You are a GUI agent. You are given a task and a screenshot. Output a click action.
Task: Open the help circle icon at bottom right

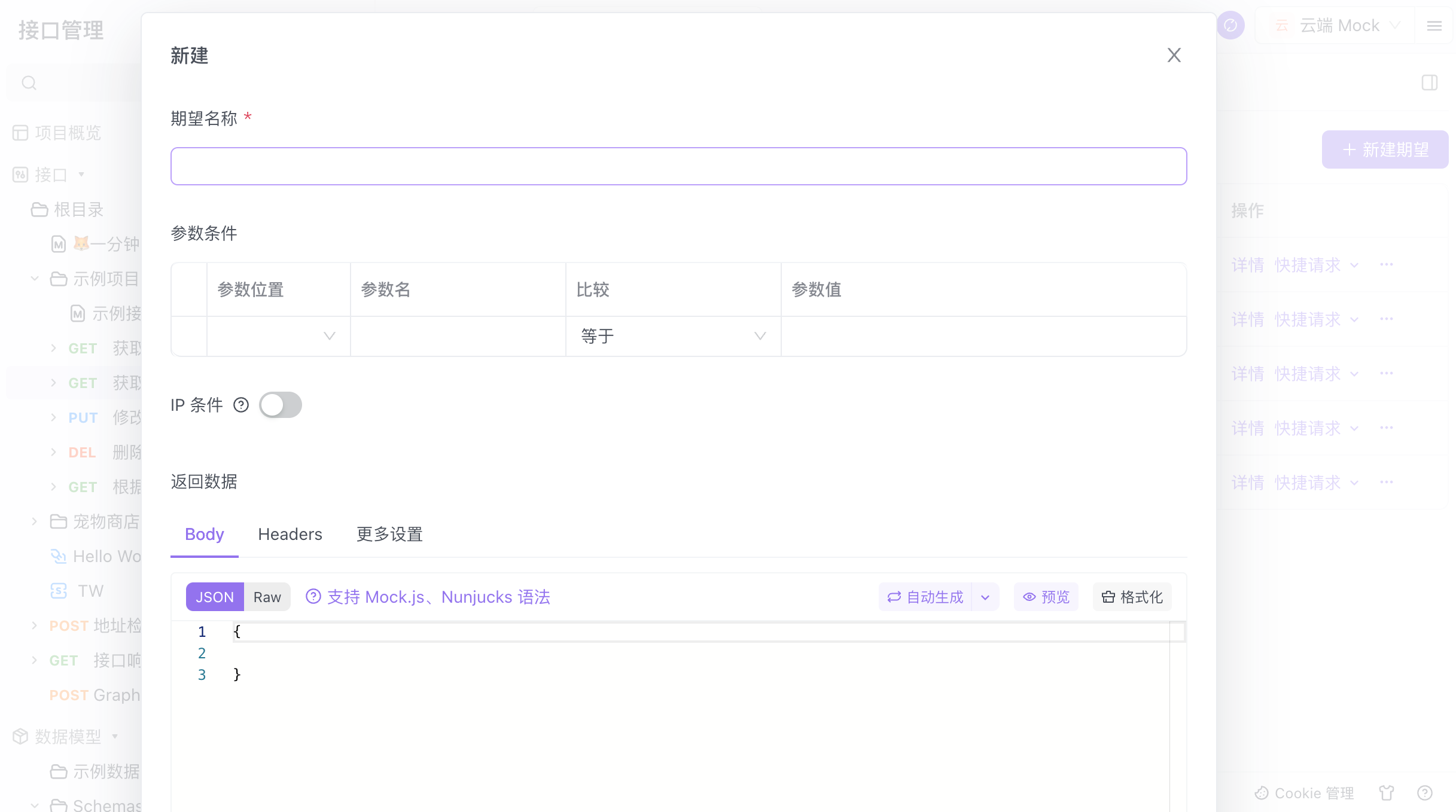(x=1425, y=793)
